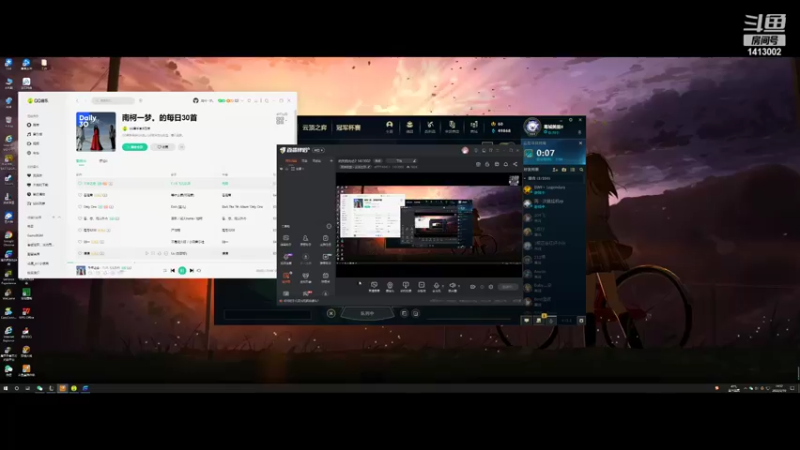Expand the arrow beside the microphone icon
Image resolution: width=800 pixels, height=450 pixels.
[442, 286]
